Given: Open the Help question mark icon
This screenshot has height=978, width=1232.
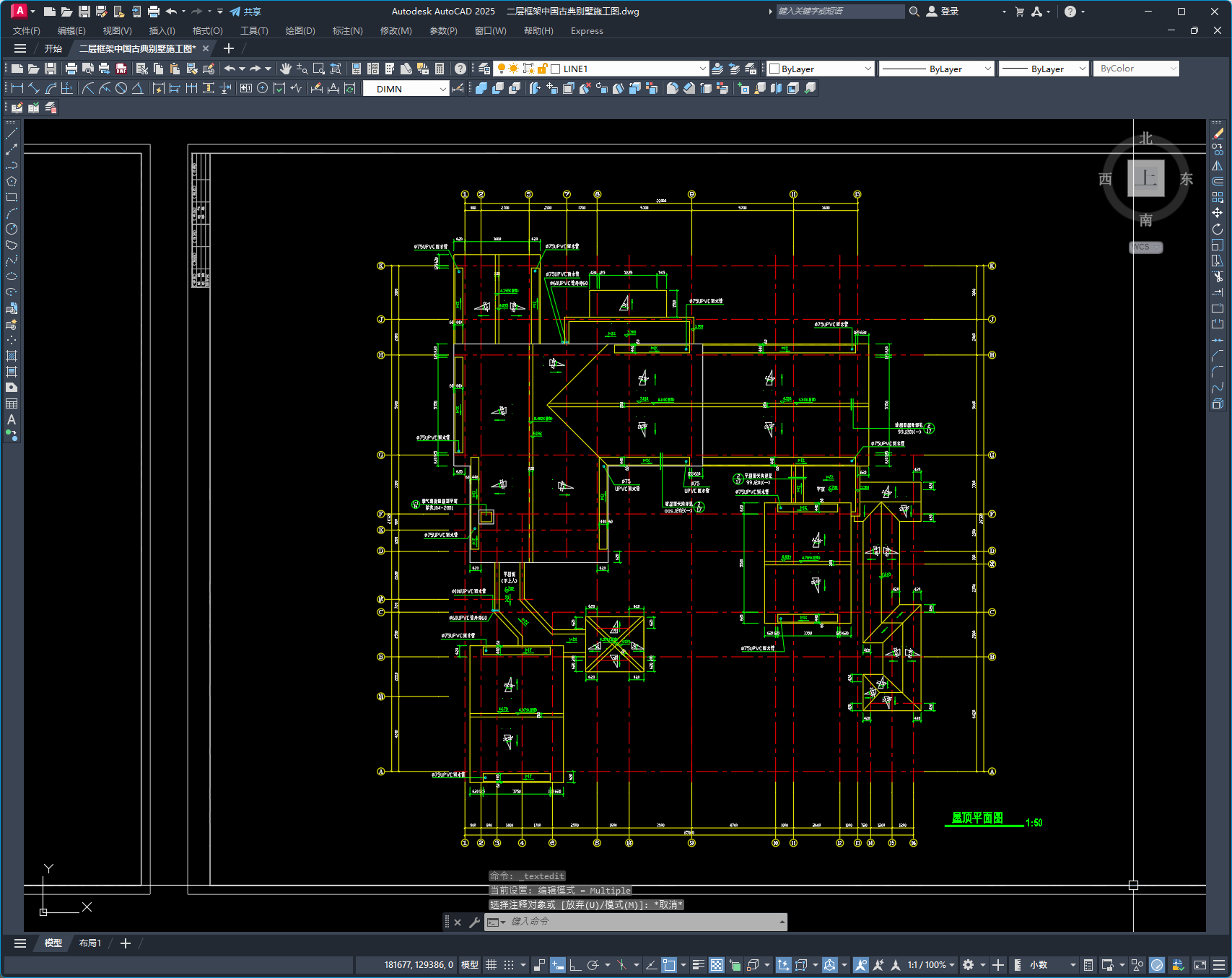Looking at the screenshot, I should tap(460, 69).
